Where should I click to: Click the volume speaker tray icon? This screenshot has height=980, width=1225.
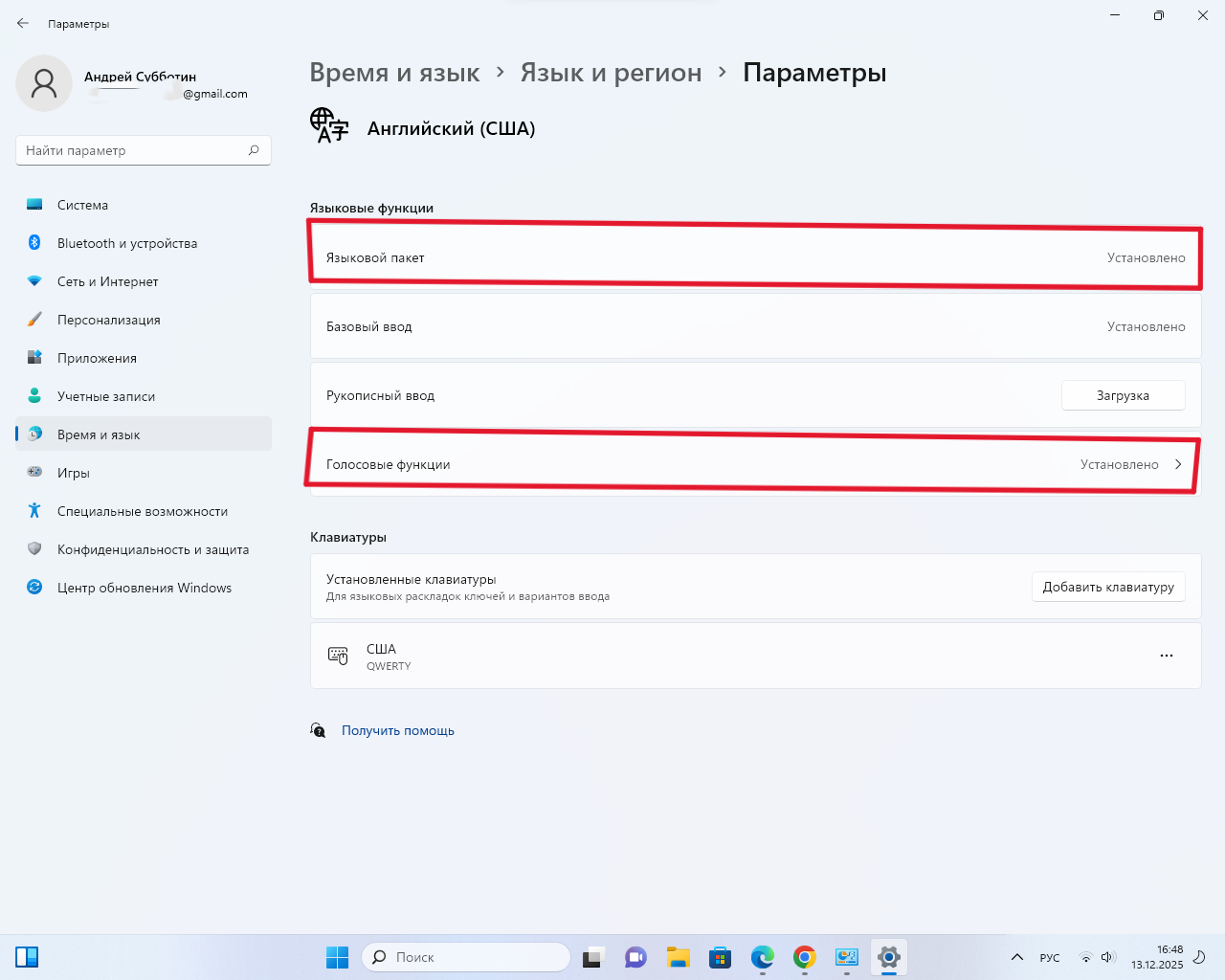click(1107, 957)
